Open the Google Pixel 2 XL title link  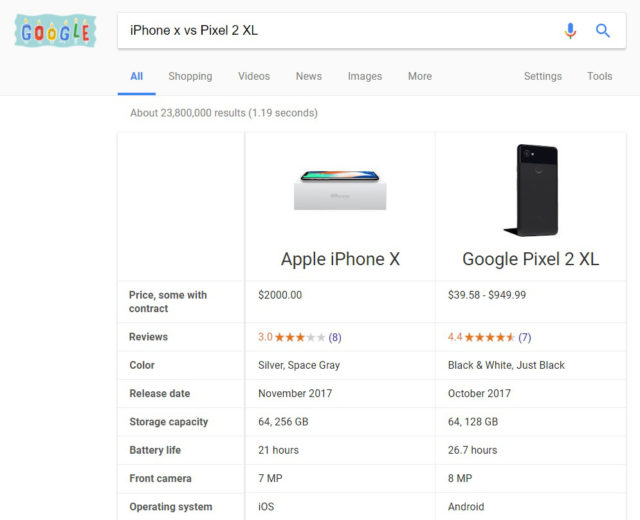click(x=531, y=259)
